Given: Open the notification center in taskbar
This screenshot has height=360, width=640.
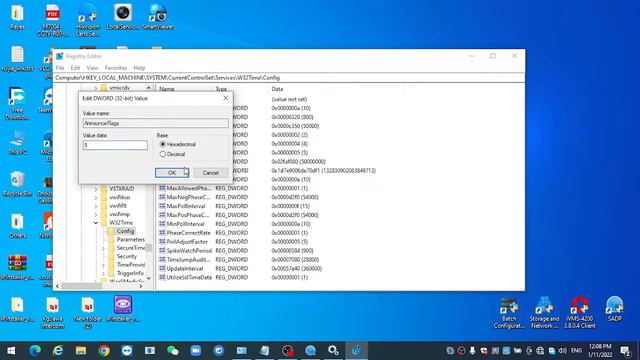Looking at the screenshot, I should (x=625, y=351).
